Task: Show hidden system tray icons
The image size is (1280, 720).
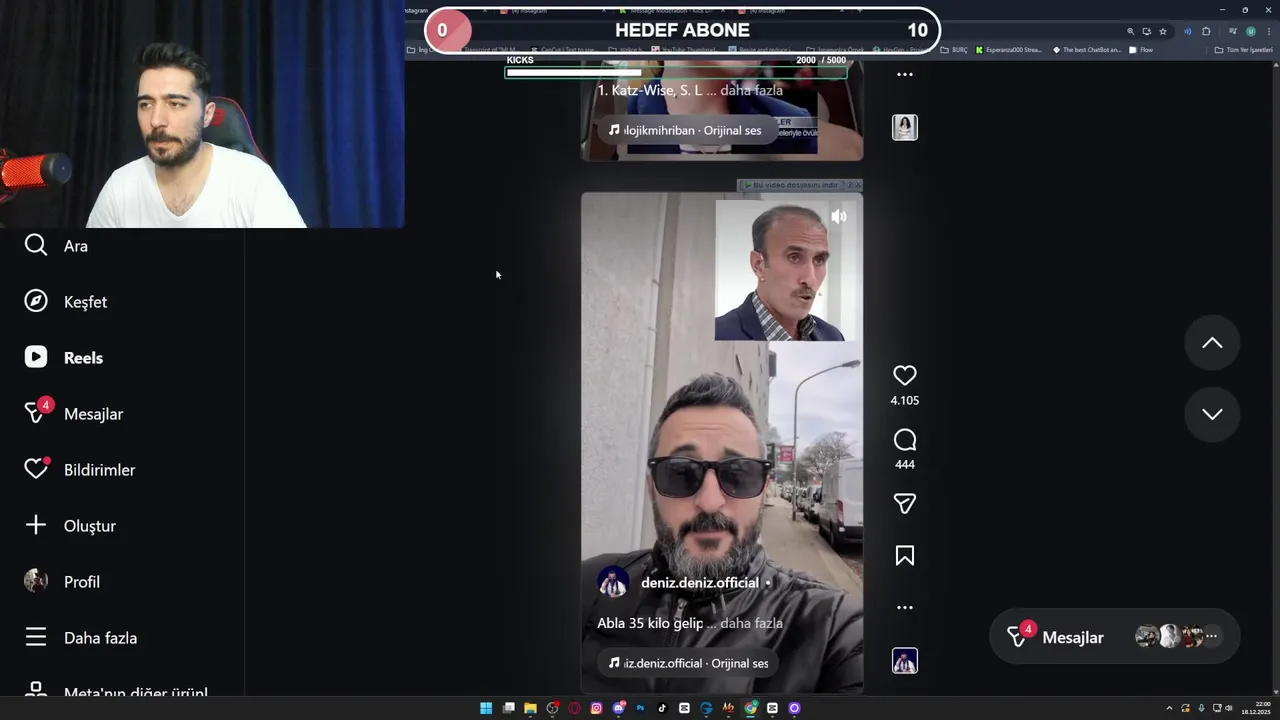Action: pyautogui.click(x=1169, y=708)
